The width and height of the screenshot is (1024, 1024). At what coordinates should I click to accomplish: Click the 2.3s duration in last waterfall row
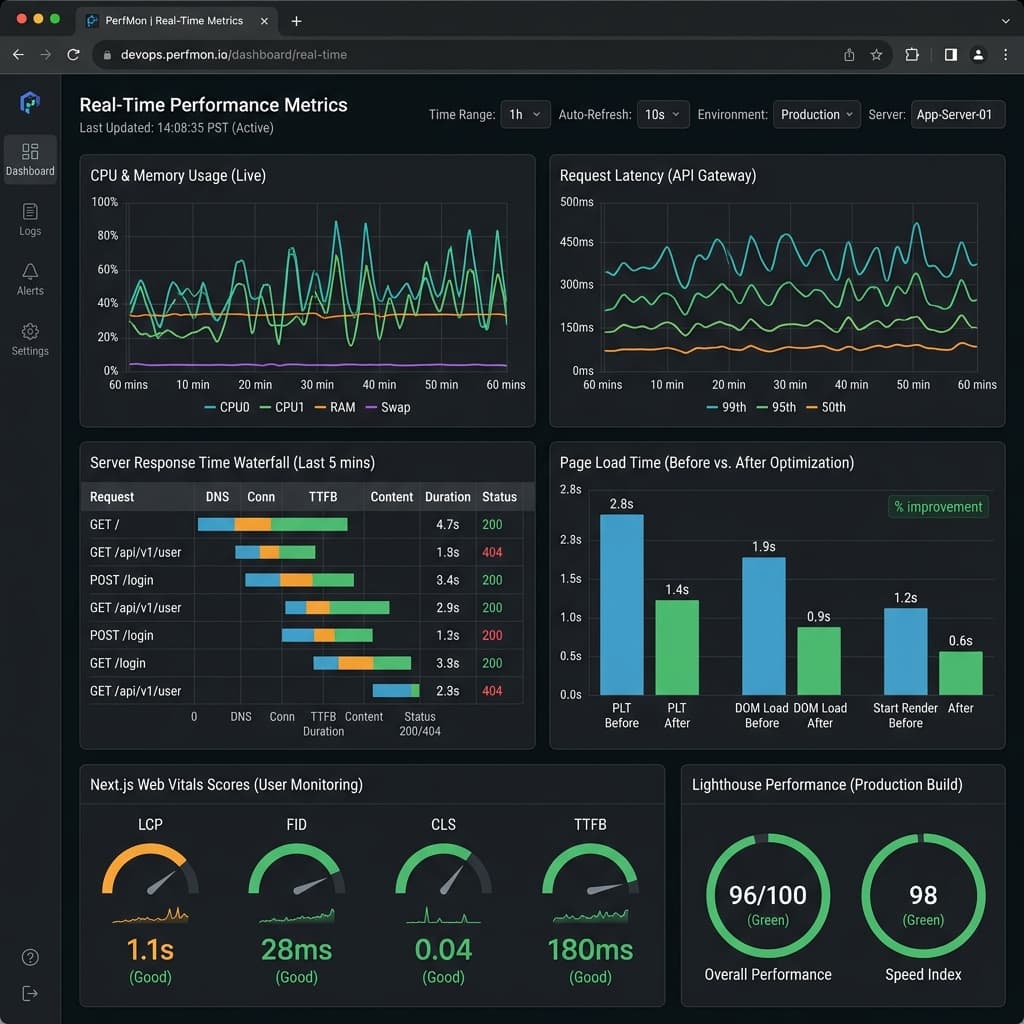click(447, 691)
